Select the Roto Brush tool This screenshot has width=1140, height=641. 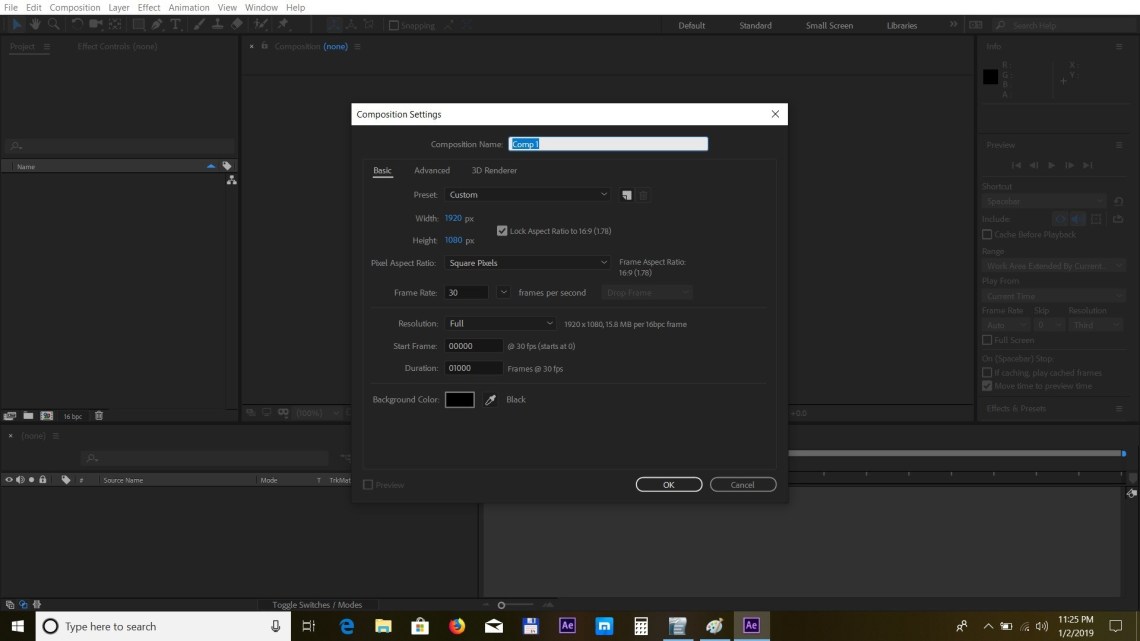point(260,25)
